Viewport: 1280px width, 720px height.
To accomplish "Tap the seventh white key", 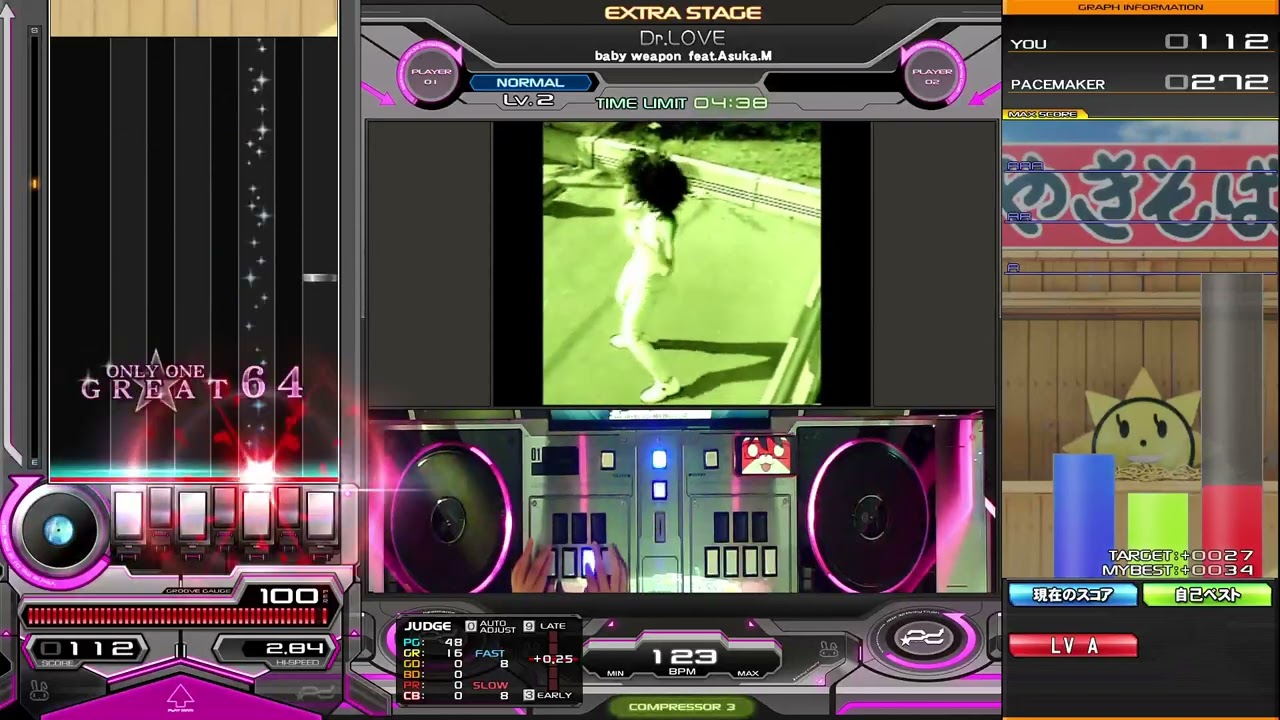I will (x=320, y=514).
